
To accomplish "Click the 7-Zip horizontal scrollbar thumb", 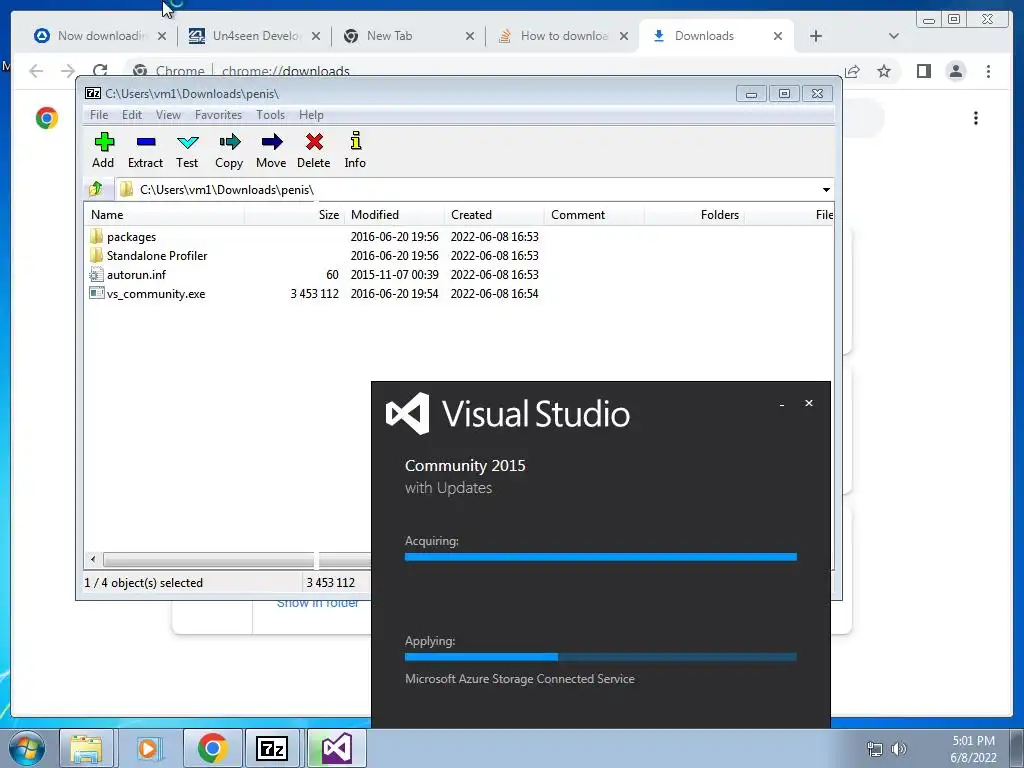I will (237, 560).
